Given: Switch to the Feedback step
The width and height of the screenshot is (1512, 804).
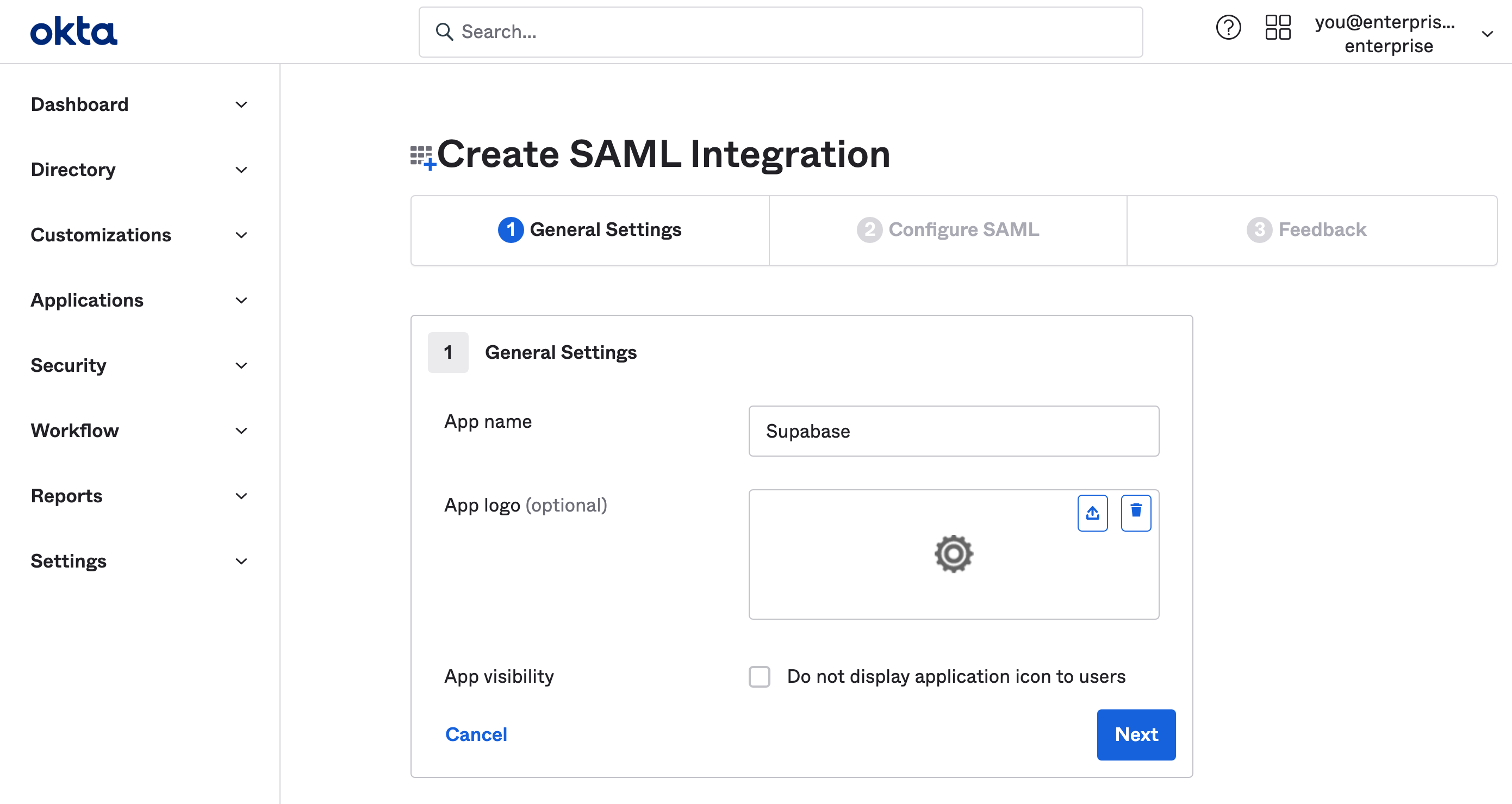Looking at the screenshot, I should [1306, 229].
